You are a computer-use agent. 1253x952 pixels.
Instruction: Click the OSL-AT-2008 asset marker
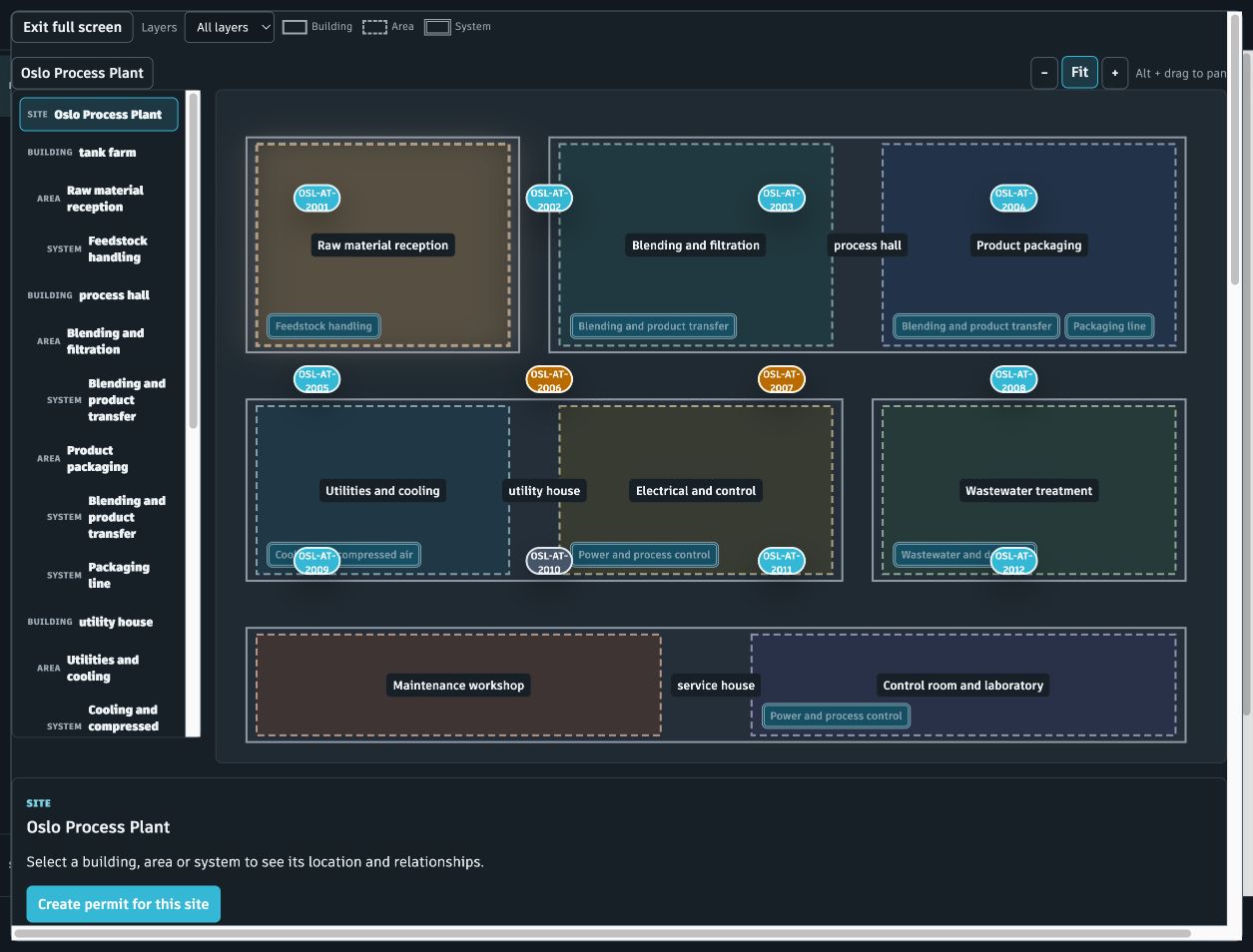pos(1013,379)
